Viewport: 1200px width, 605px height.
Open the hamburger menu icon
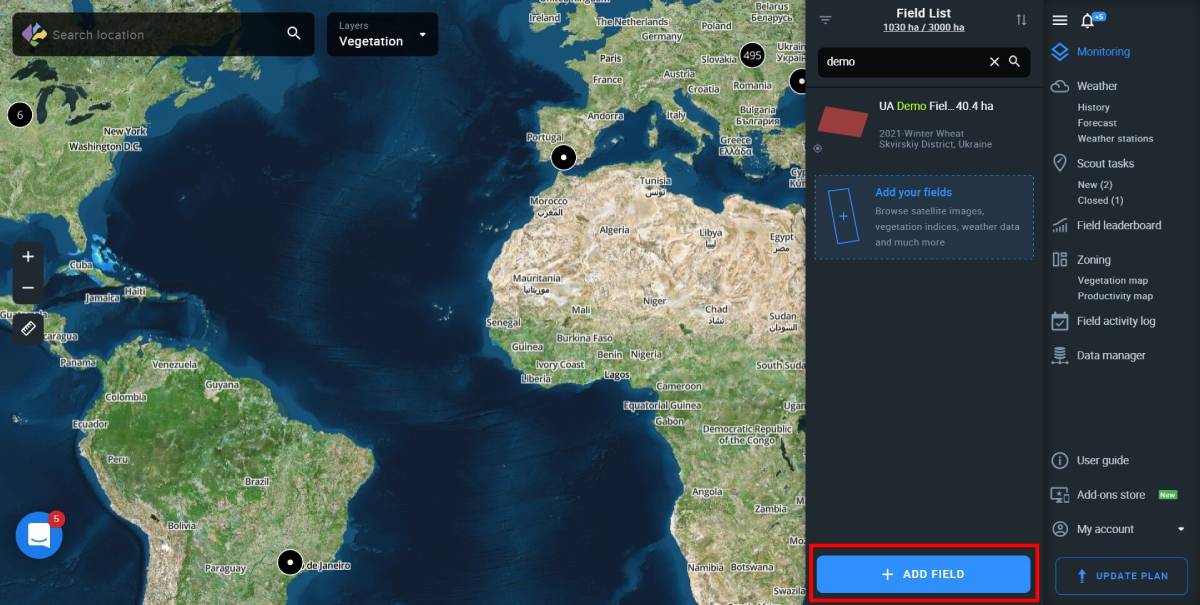tap(1060, 21)
